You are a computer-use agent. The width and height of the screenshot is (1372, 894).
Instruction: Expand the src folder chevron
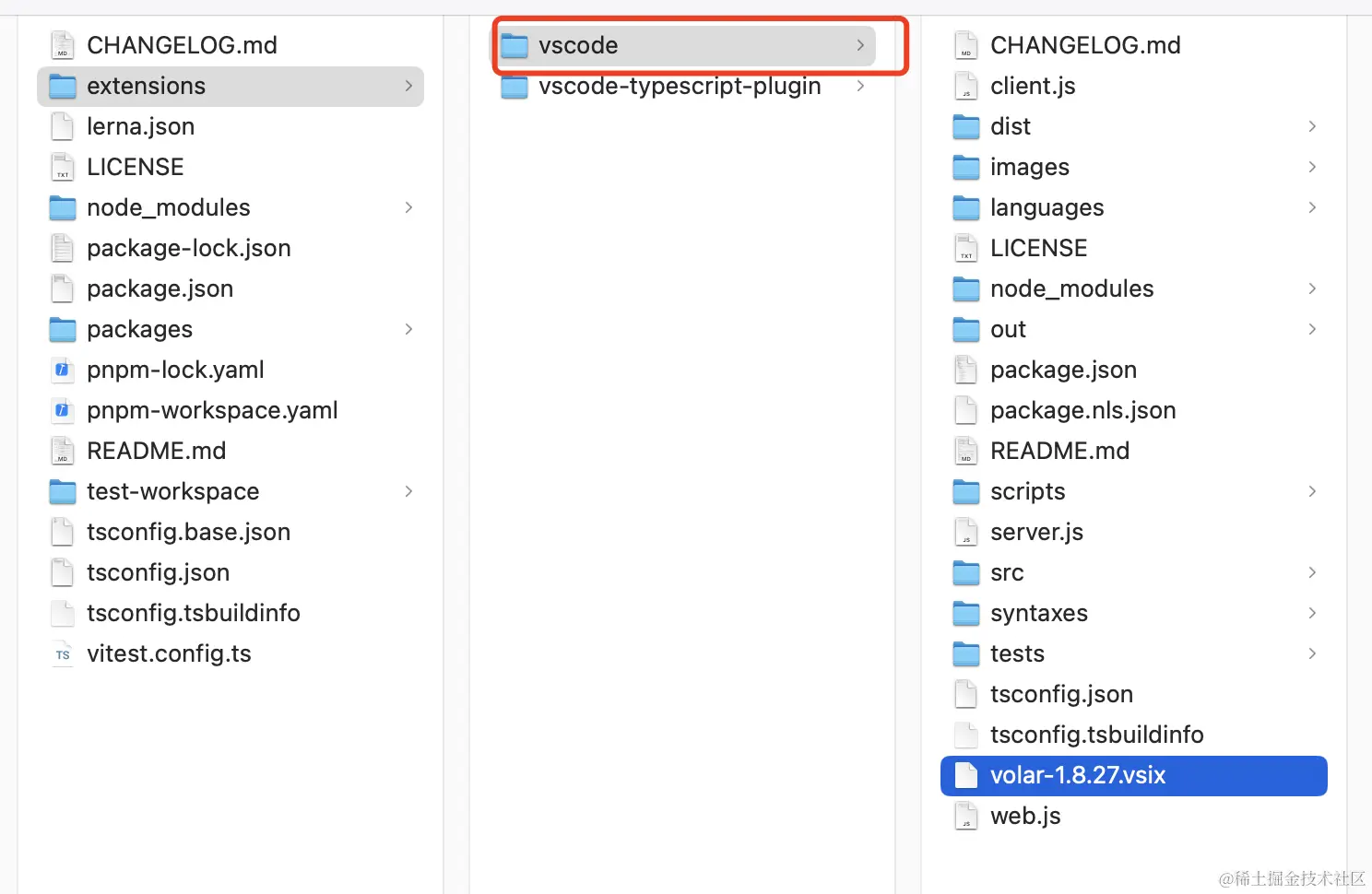[x=1312, y=572]
